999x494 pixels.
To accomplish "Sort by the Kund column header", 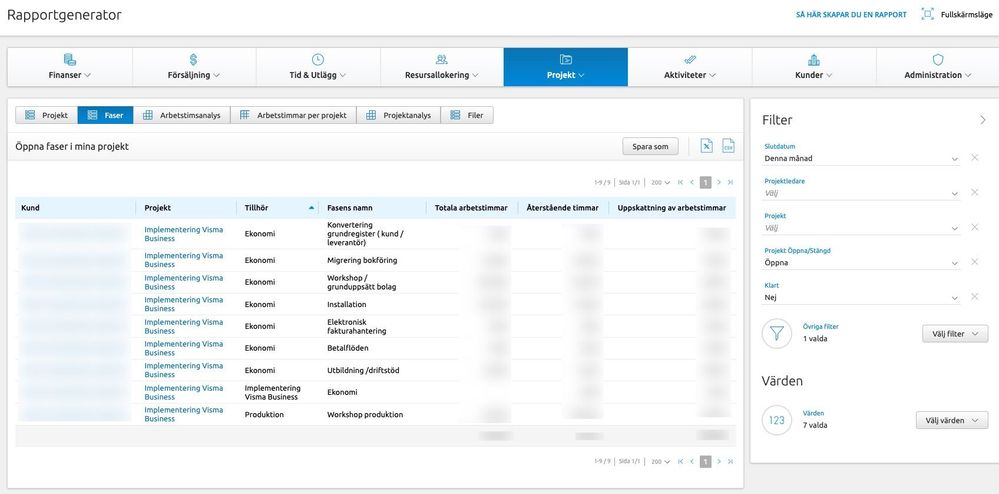I will [75, 208].
